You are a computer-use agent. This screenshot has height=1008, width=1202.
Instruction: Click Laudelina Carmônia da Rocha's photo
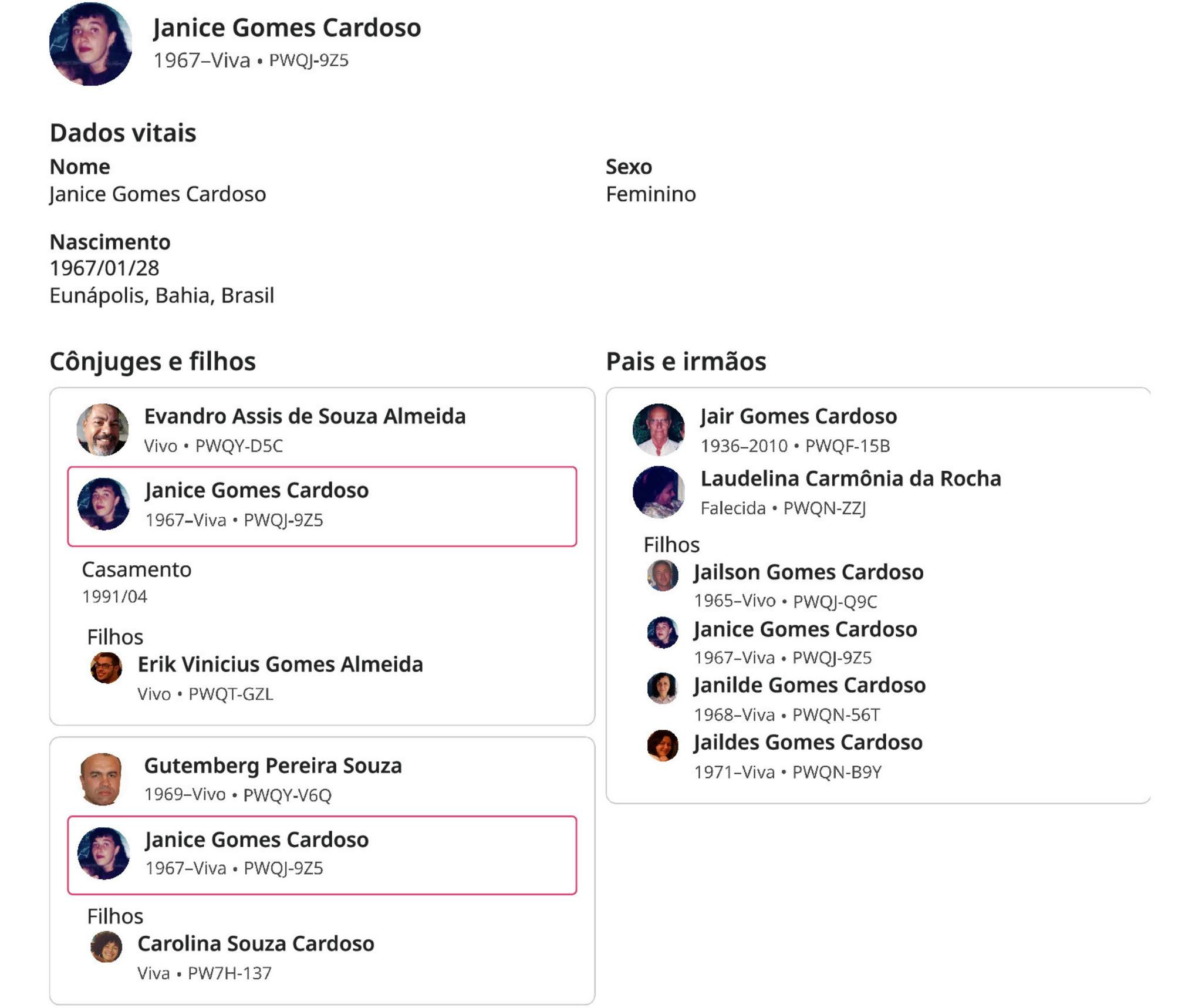[659, 492]
